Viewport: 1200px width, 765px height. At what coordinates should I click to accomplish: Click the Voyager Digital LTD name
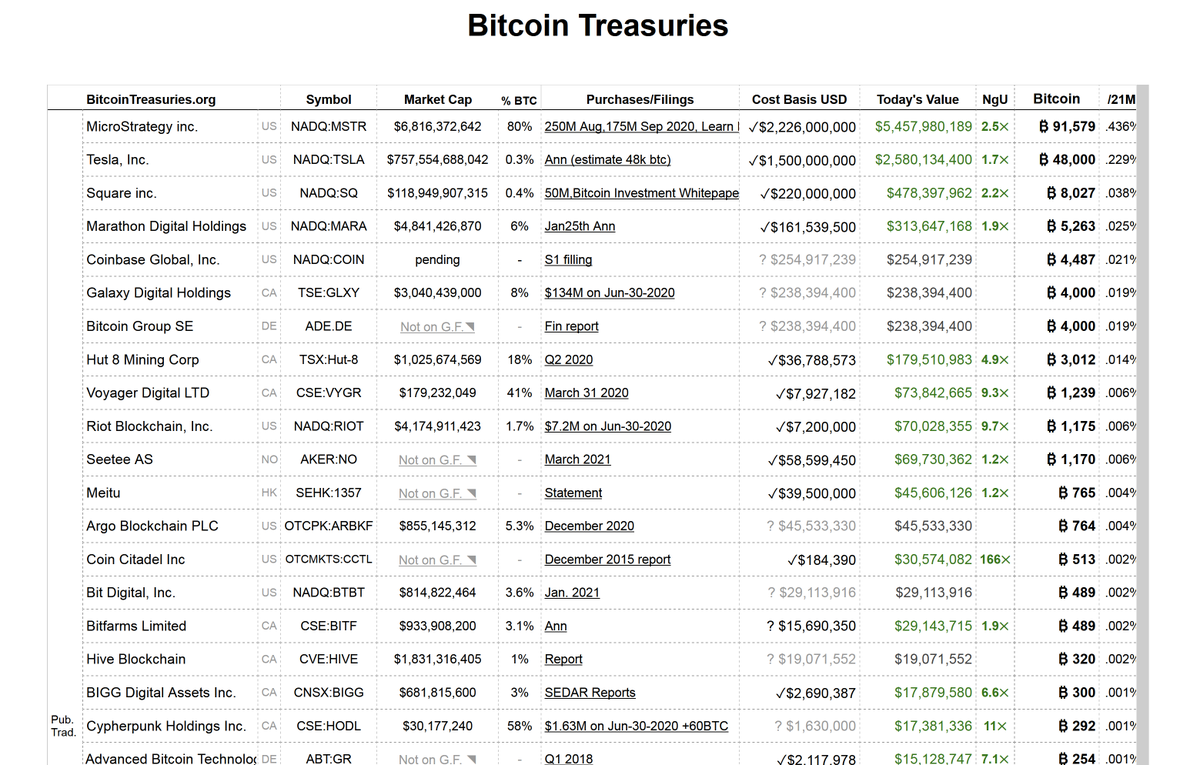click(148, 393)
